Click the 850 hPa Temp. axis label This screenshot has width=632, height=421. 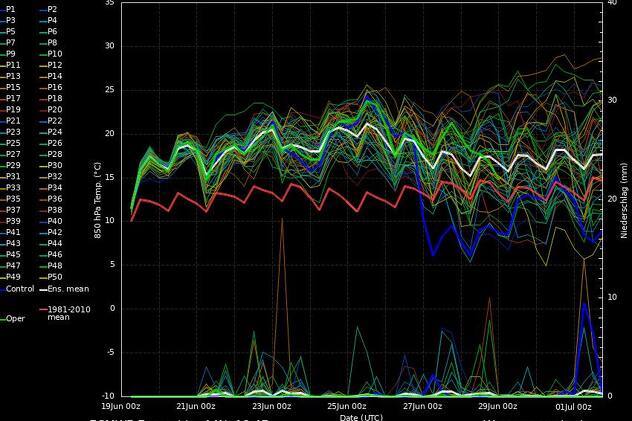[x=97, y=200]
